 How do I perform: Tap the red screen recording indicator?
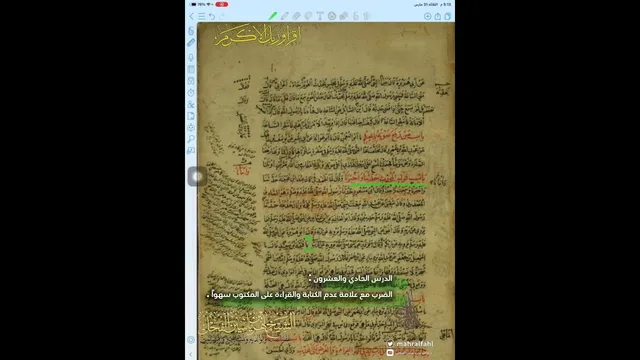(222, 4)
